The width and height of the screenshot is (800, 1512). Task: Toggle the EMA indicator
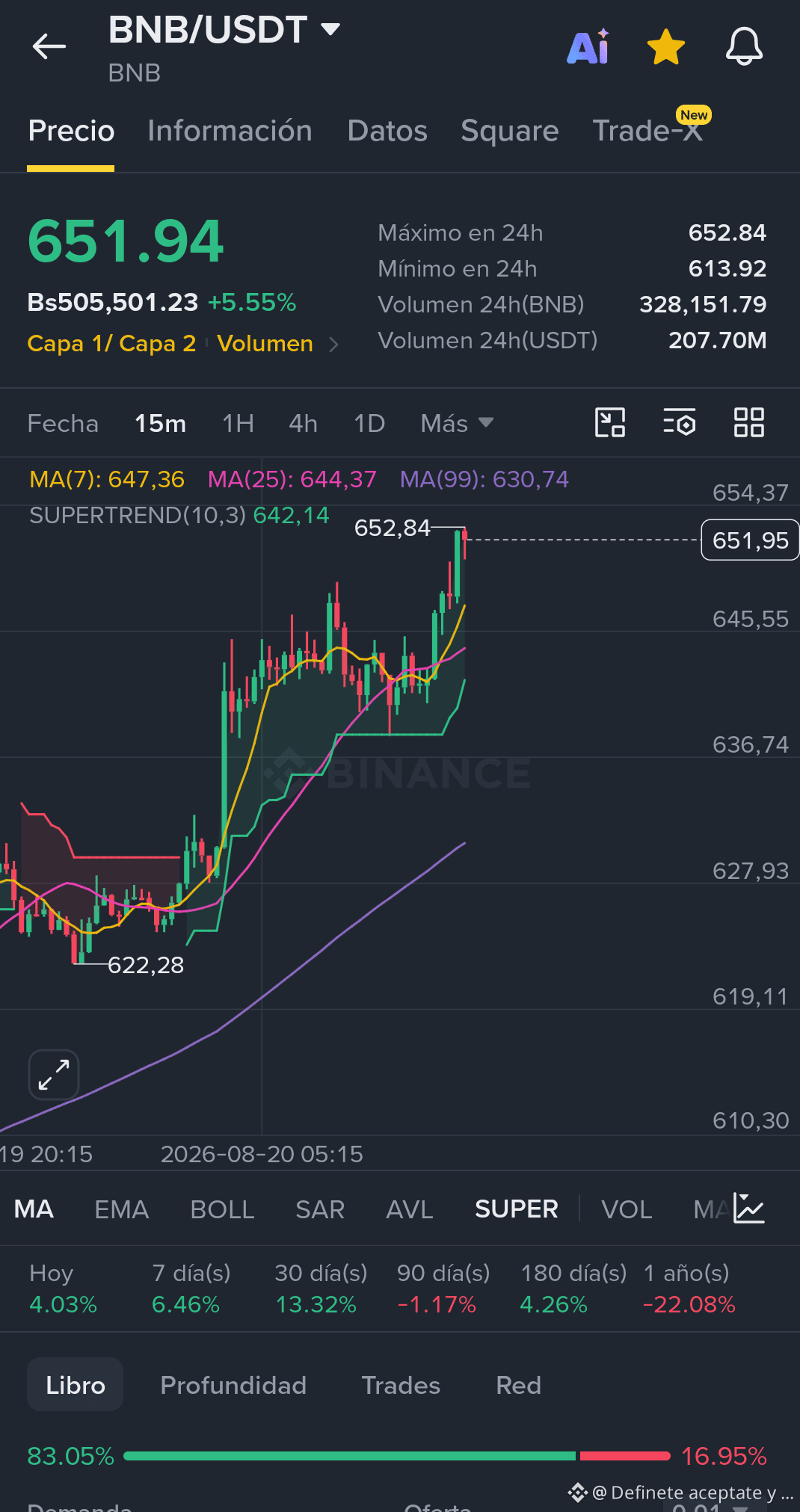[x=121, y=1209]
